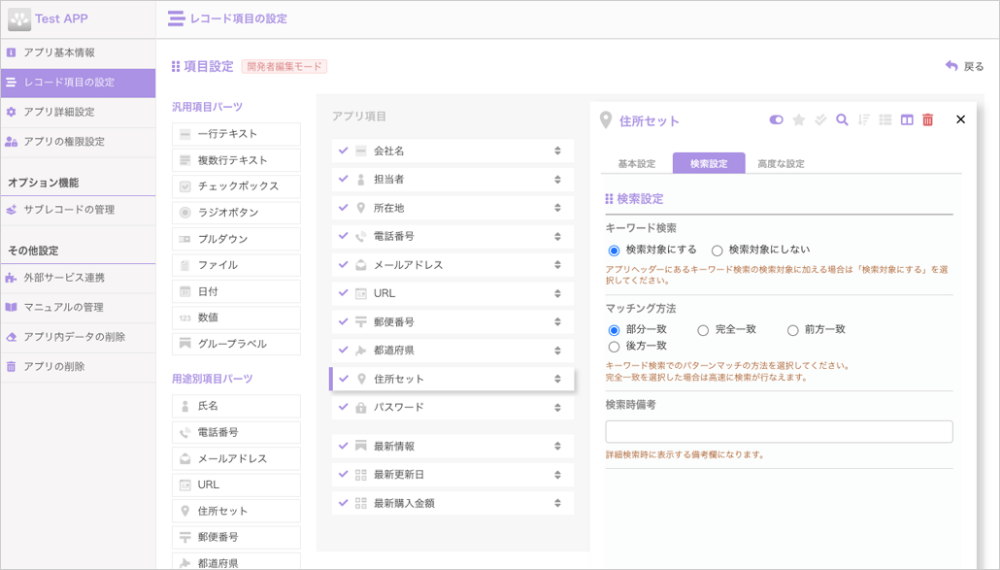1000x570 pixels.
Task: Add the ラジオボタン part
Action: tap(236, 212)
